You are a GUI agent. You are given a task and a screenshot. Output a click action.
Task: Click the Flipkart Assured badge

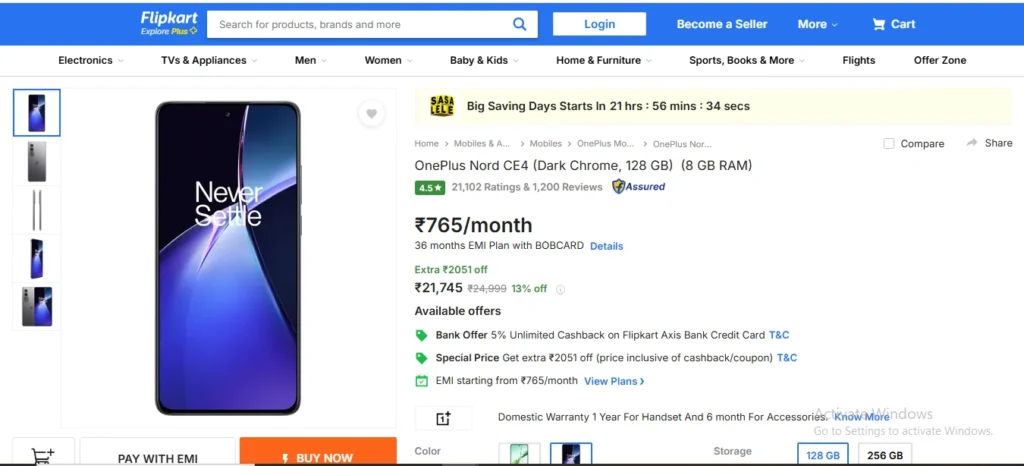tap(638, 187)
